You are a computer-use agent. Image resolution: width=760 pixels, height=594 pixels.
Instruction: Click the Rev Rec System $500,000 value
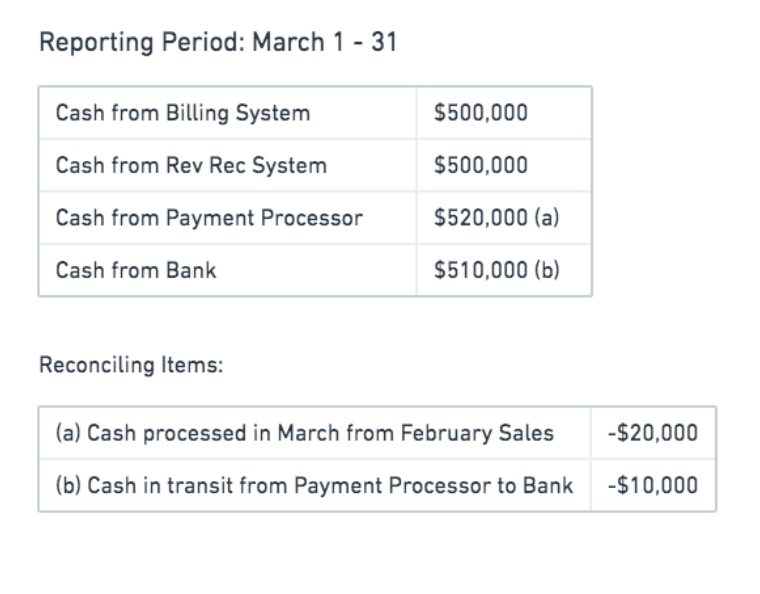(x=481, y=165)
